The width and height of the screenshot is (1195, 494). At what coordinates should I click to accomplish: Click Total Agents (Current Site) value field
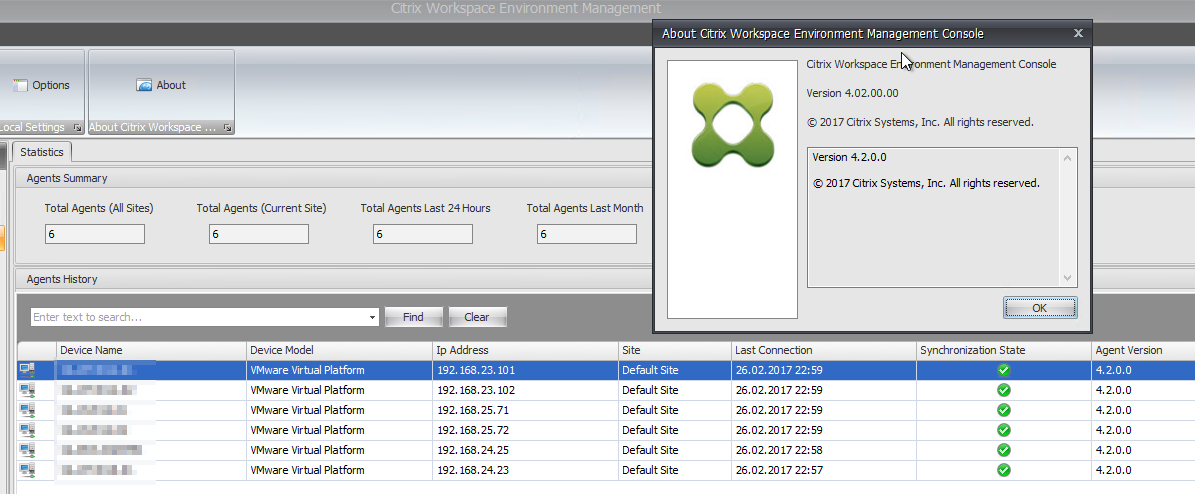258,234
